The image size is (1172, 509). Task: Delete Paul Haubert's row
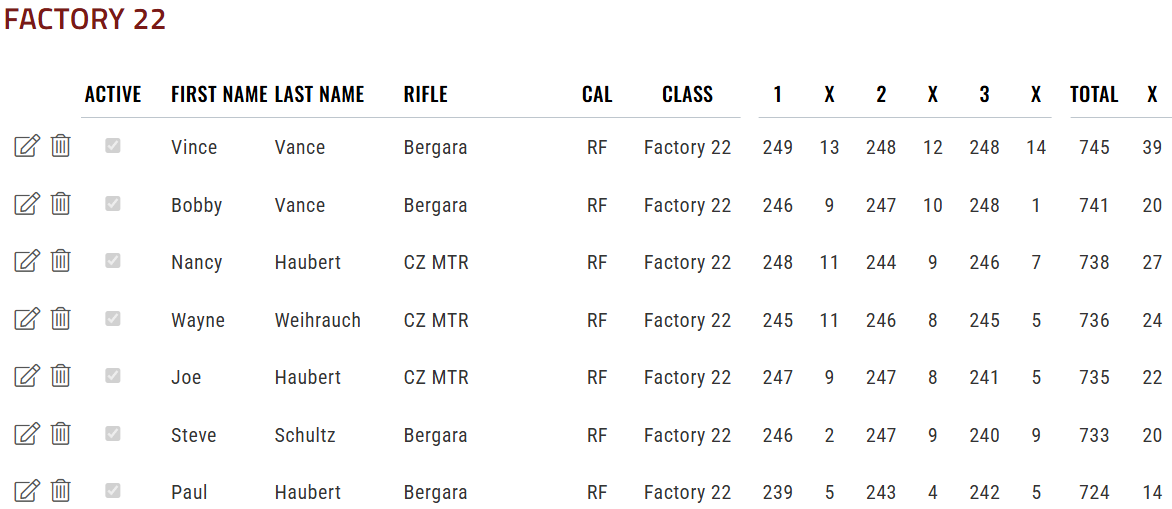pyautogui.click(x=61, y=491)
